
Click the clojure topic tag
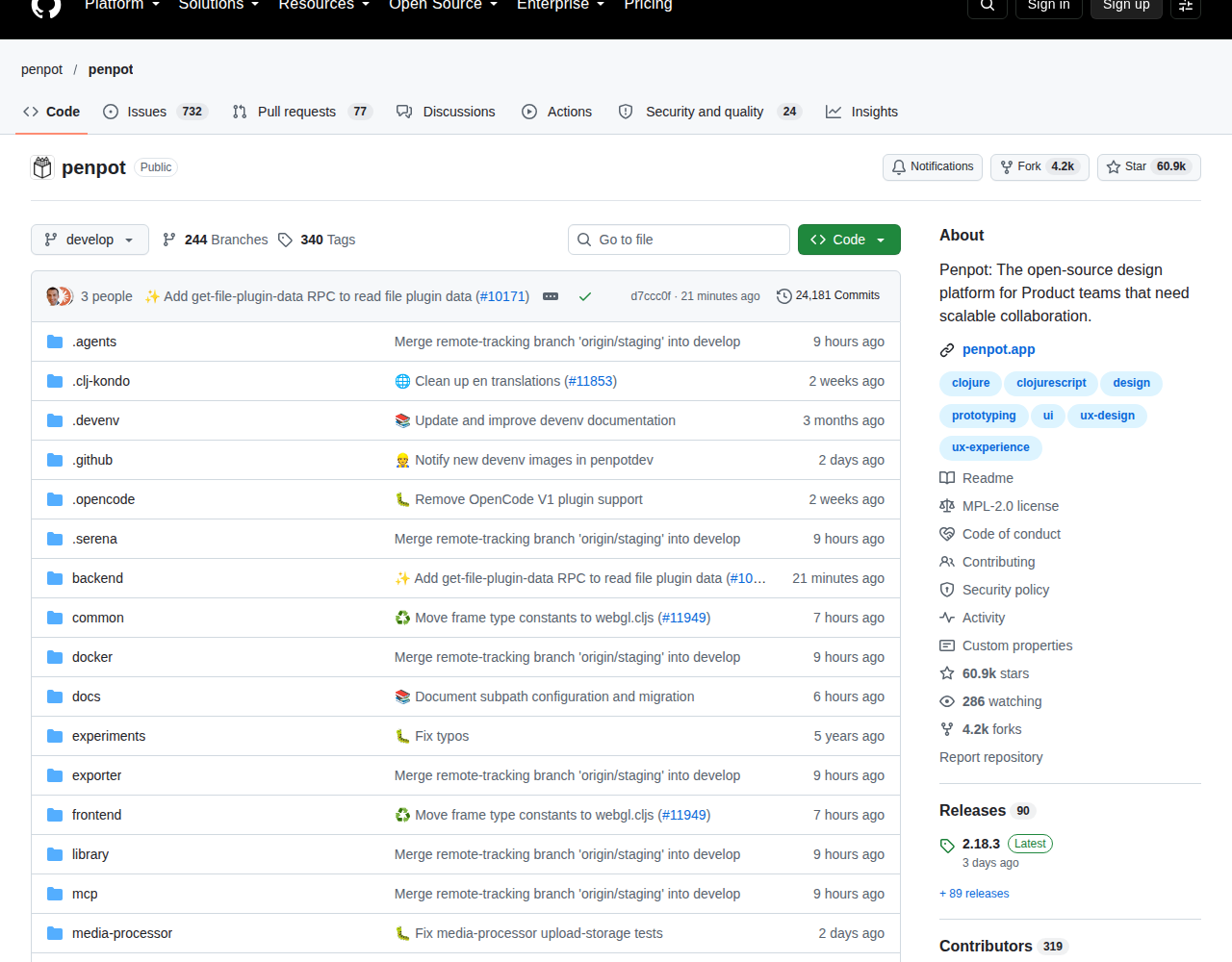970,383
